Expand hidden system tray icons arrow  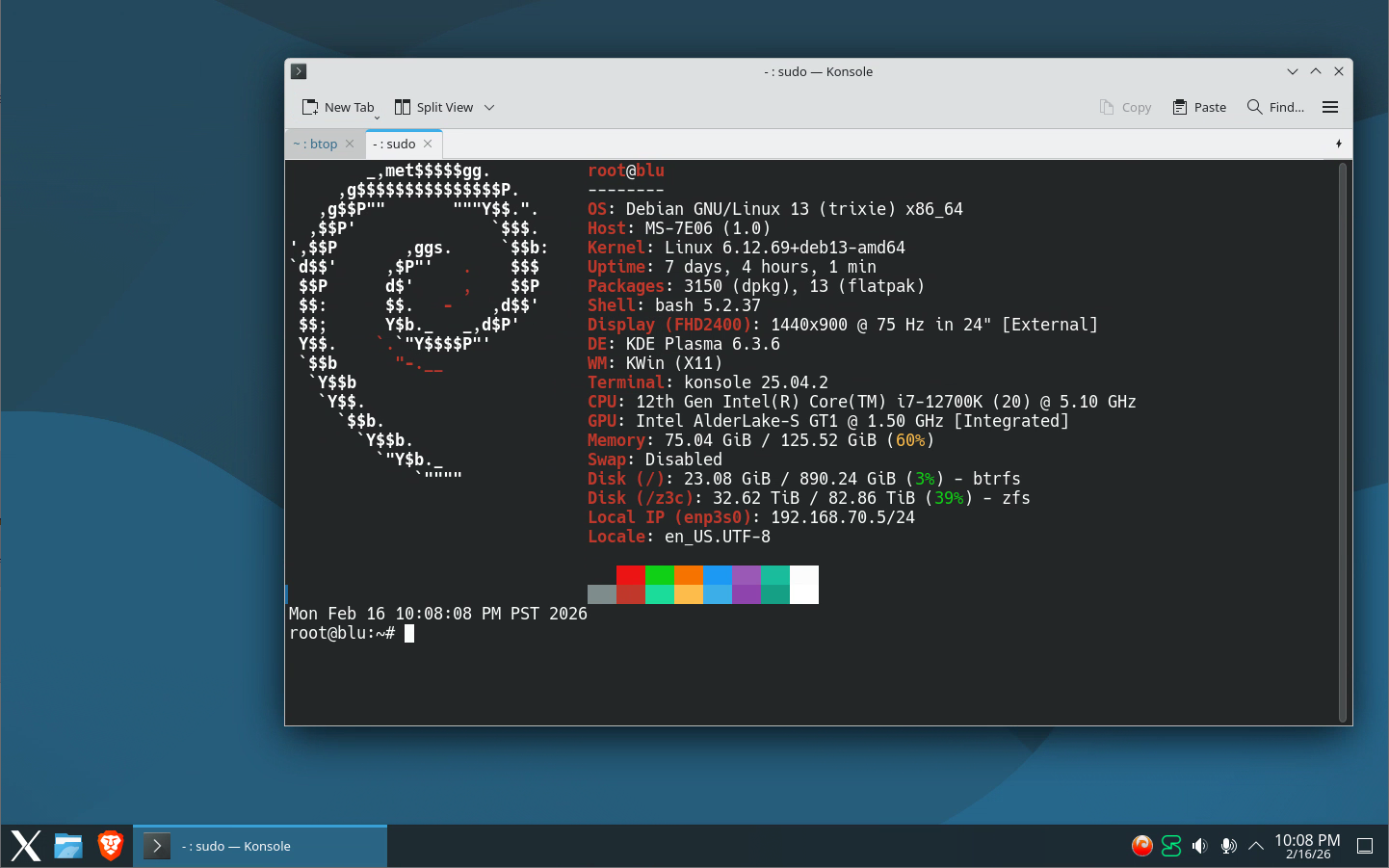pyautogui.click(x=1256, y=846)
